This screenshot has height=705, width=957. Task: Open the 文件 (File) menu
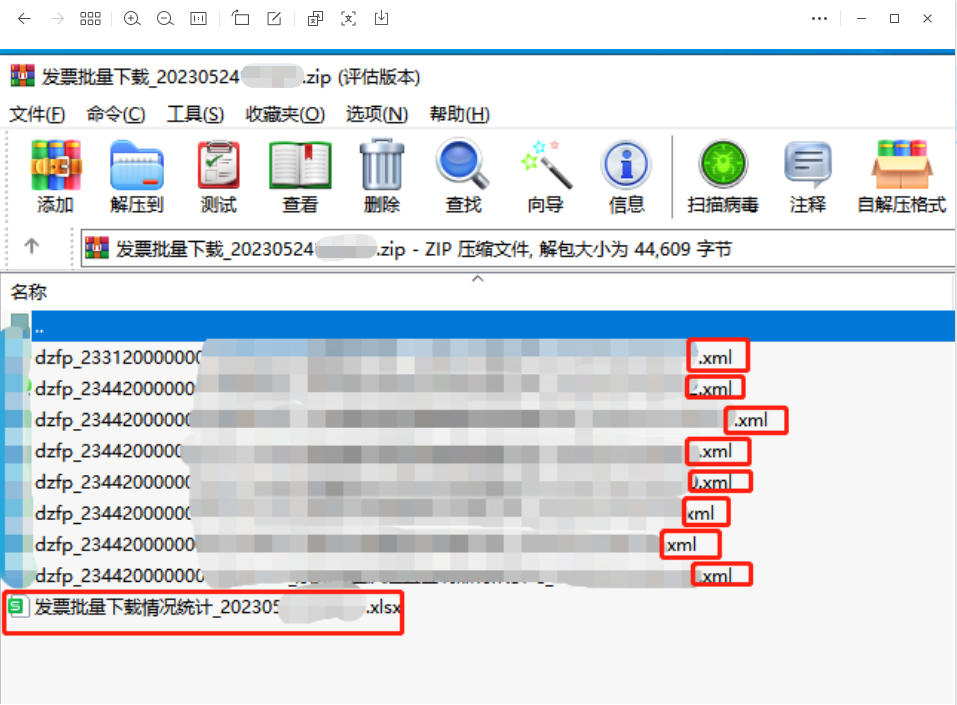(36, 114)
